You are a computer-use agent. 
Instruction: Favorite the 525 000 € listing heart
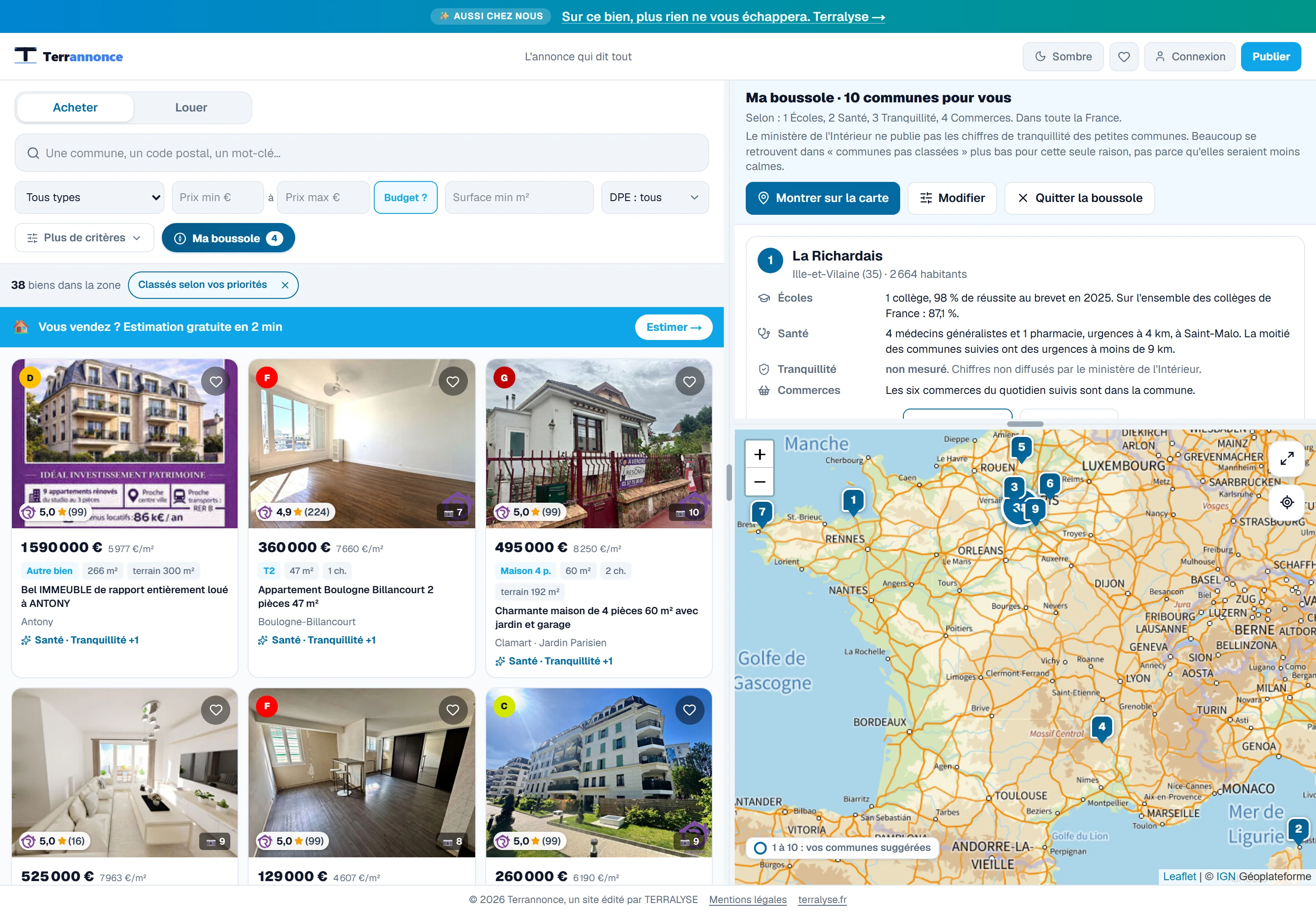pyautogui.click(x=216, y=710)
